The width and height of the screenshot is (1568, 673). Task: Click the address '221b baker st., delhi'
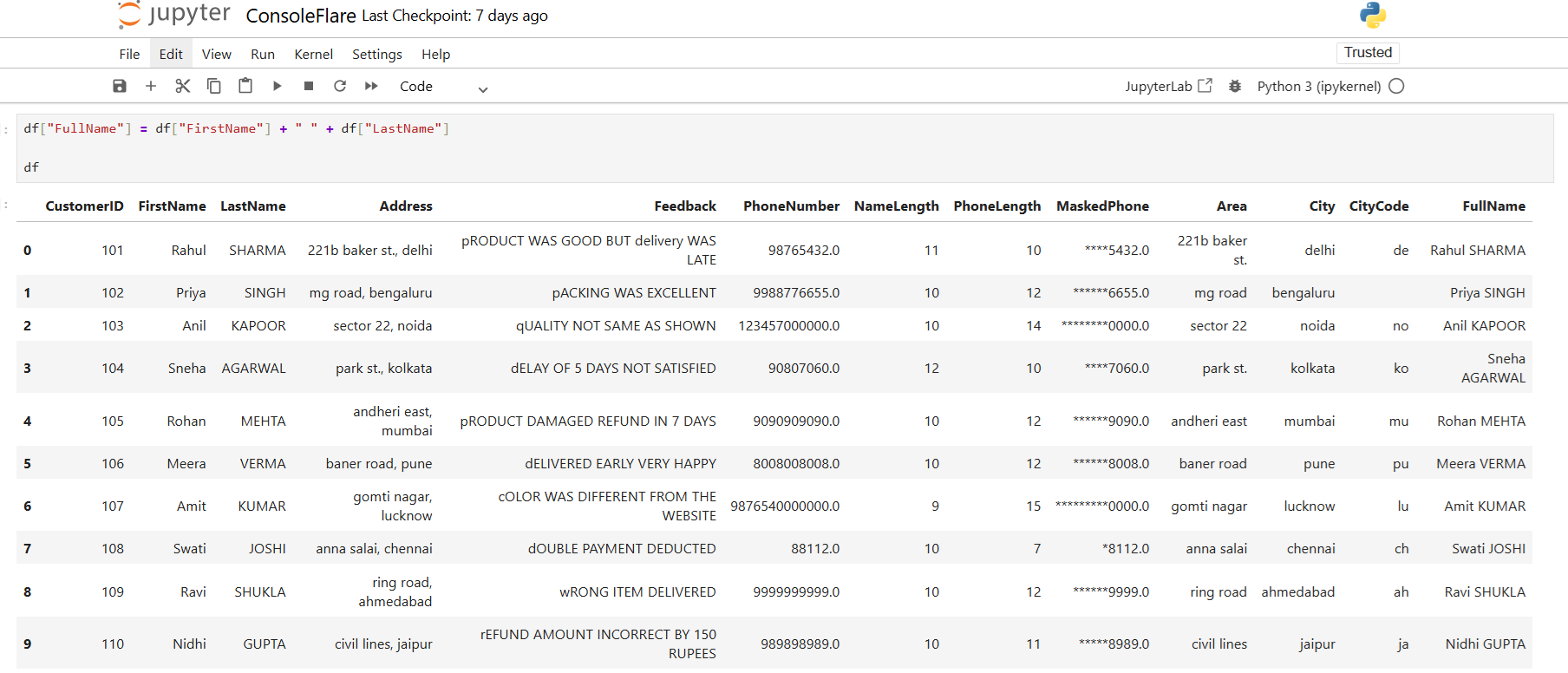coord(370,250)
